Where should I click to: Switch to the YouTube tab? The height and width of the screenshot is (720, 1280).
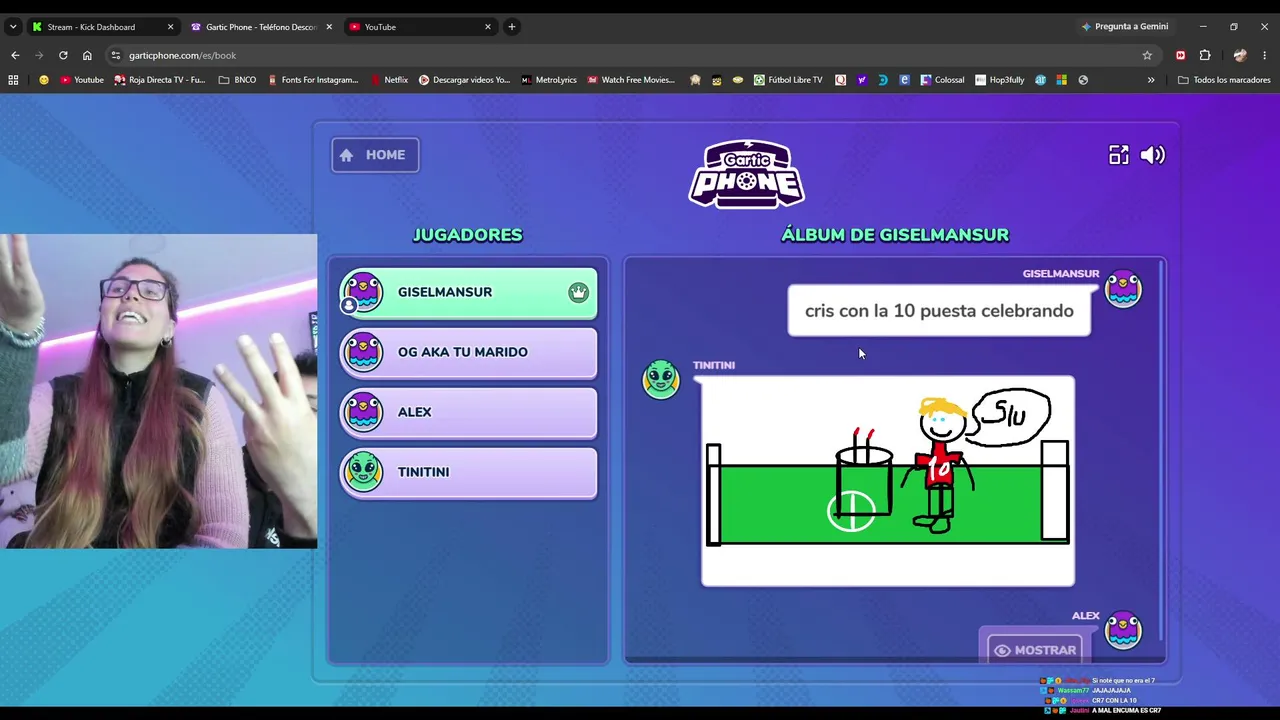[420, 27]
